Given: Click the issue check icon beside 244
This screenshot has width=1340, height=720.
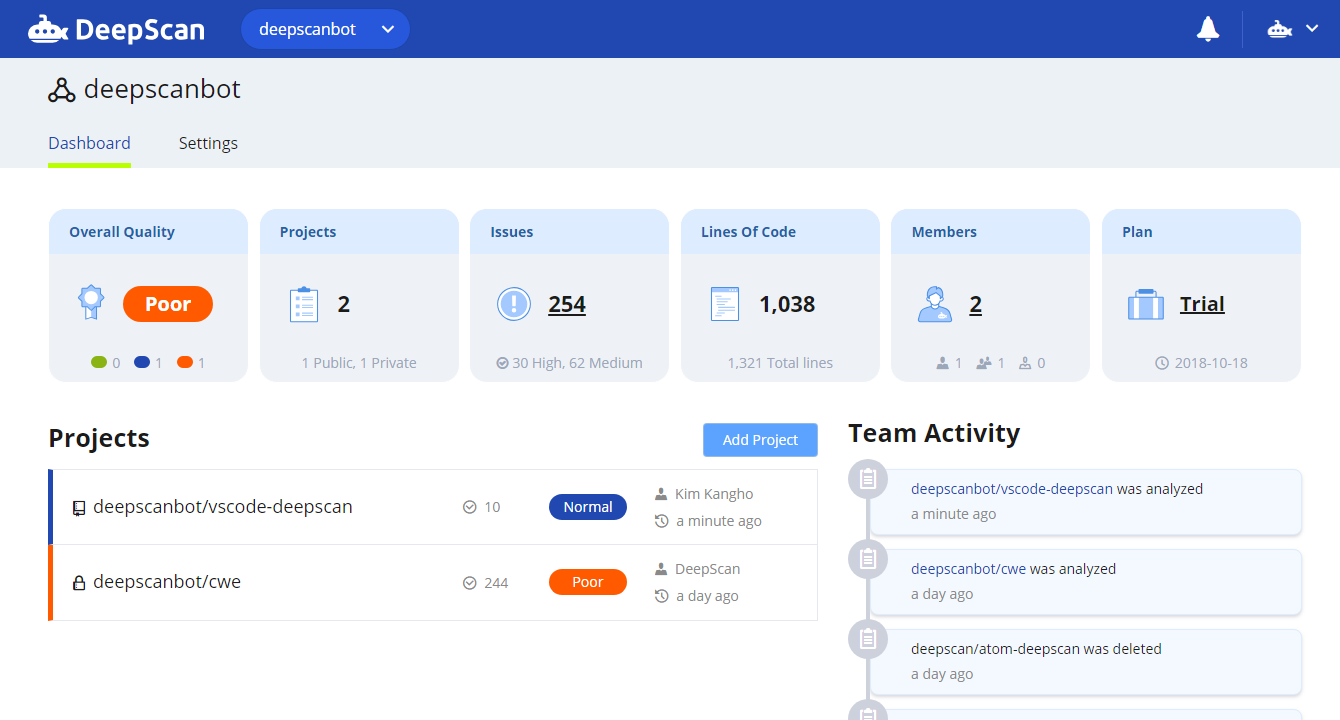Looking at the screenshot, I should [x=470, y=583].
